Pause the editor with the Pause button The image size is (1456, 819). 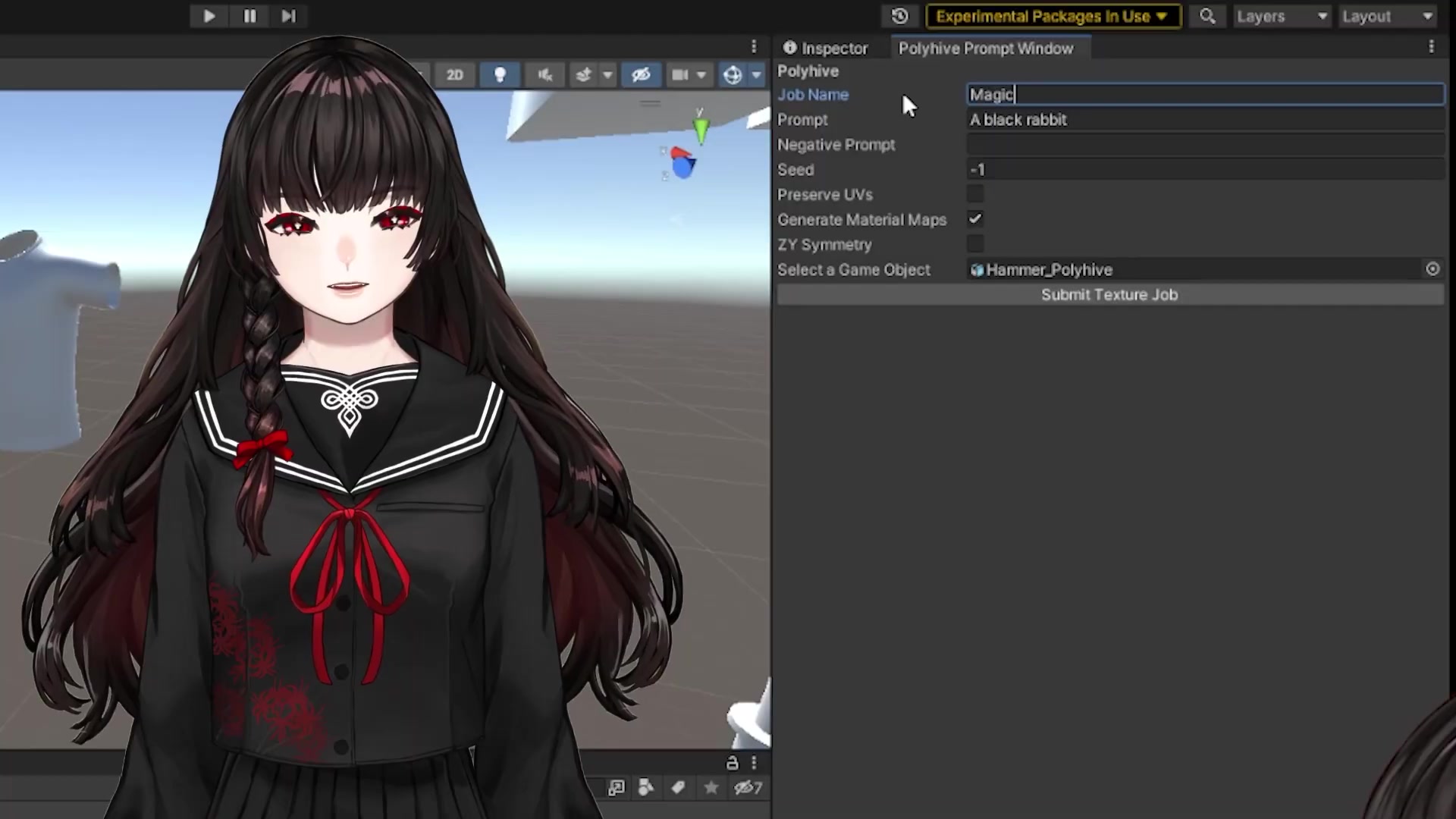pyautogui.click(x=249, y=16)
